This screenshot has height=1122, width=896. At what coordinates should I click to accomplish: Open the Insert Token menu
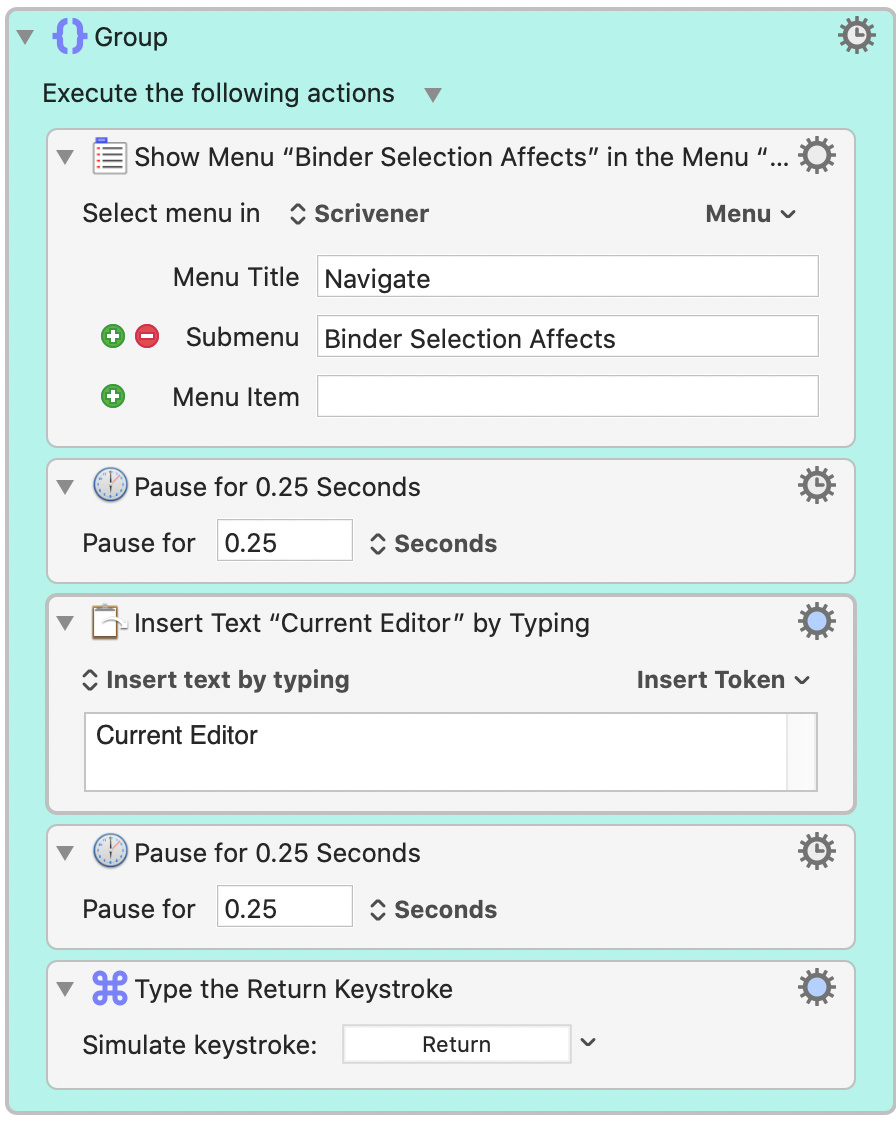(x=724, y=679)
